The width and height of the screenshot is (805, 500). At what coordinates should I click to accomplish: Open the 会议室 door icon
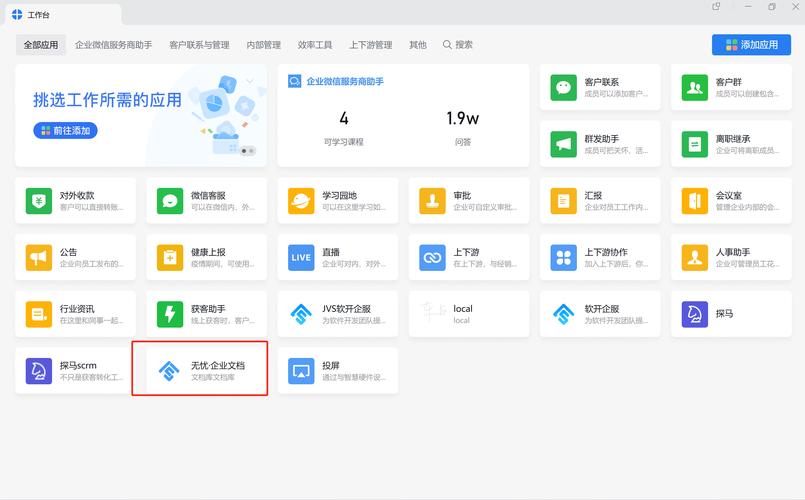pyautogui.click(x=695, y=201)
